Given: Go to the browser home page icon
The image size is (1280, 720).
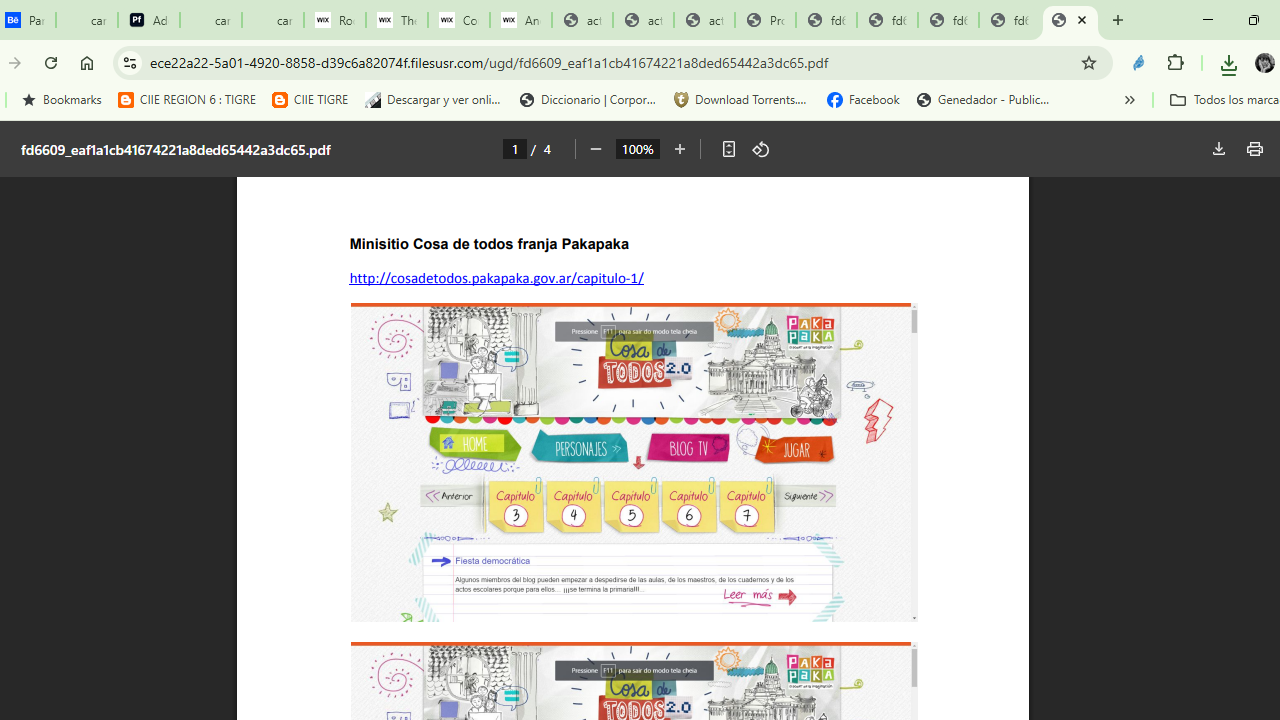Looking at the screenshot, I should (87, 63).
